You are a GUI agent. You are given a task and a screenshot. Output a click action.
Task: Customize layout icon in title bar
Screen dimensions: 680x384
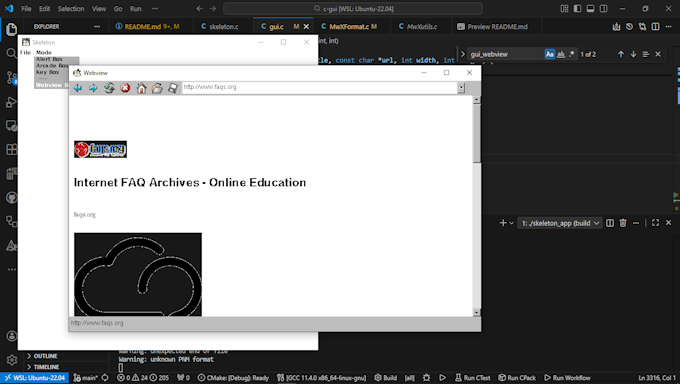click(564, 9)
